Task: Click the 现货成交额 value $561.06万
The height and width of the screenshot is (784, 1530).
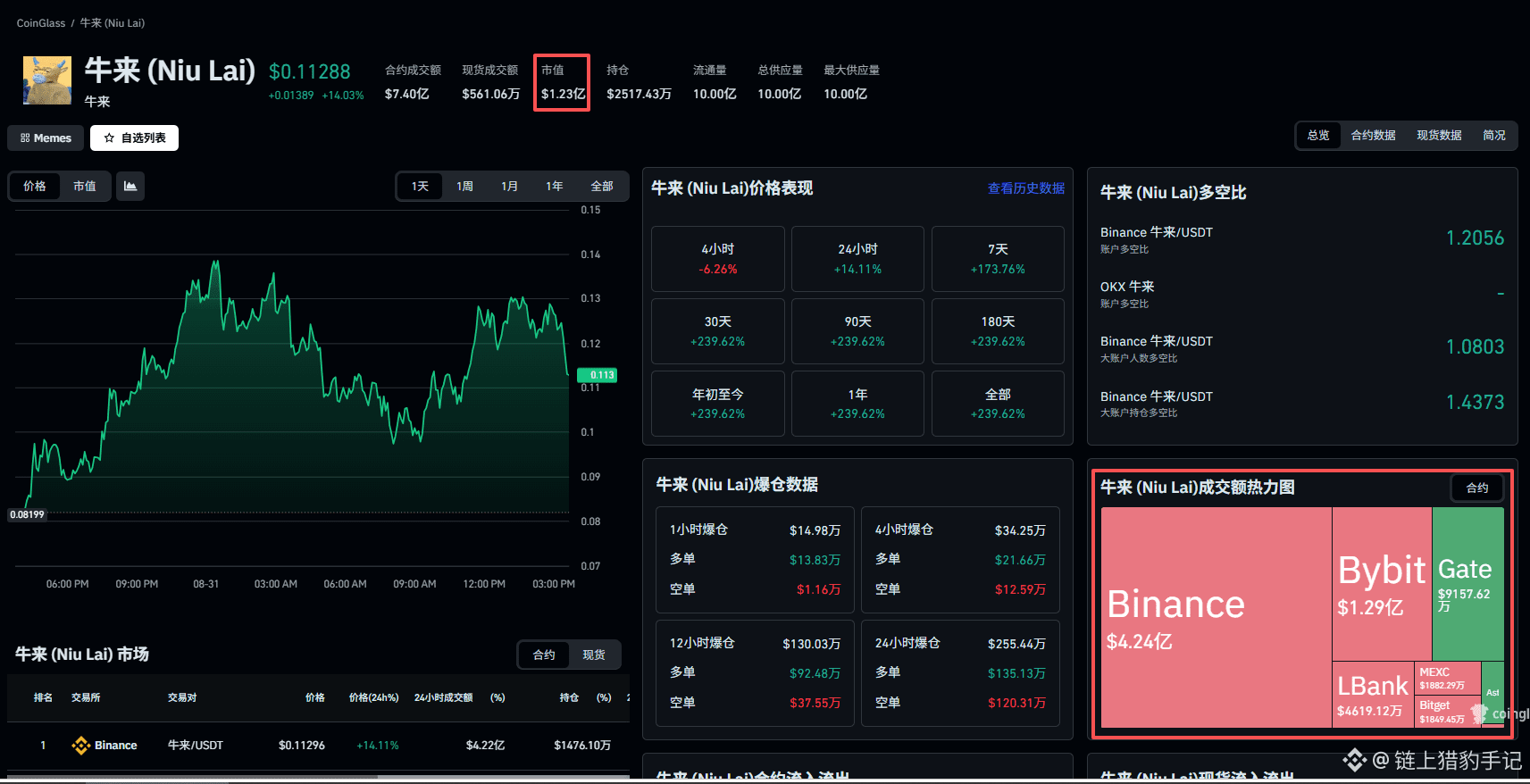Action: (x=490, y=94)
